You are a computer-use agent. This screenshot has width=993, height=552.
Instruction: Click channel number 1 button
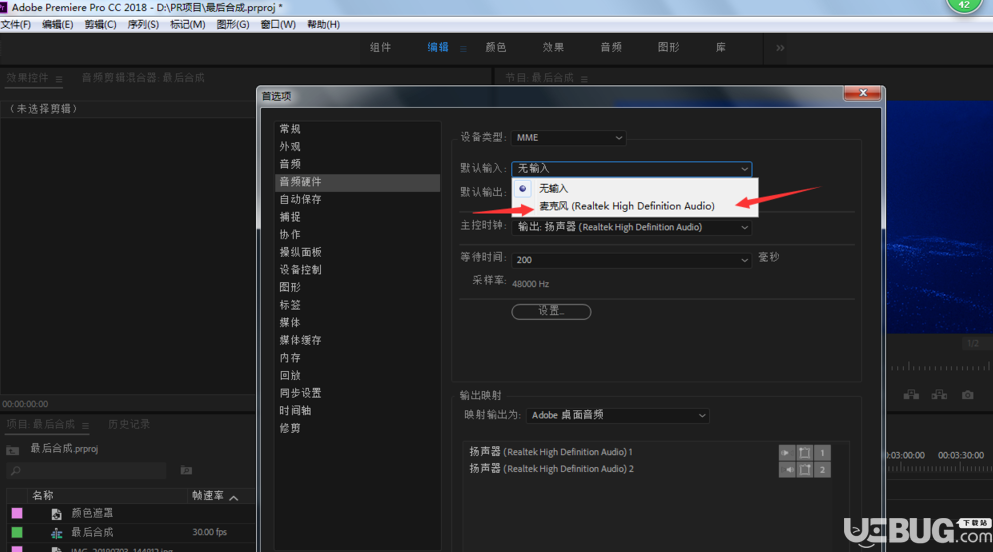tap(822, 453)
